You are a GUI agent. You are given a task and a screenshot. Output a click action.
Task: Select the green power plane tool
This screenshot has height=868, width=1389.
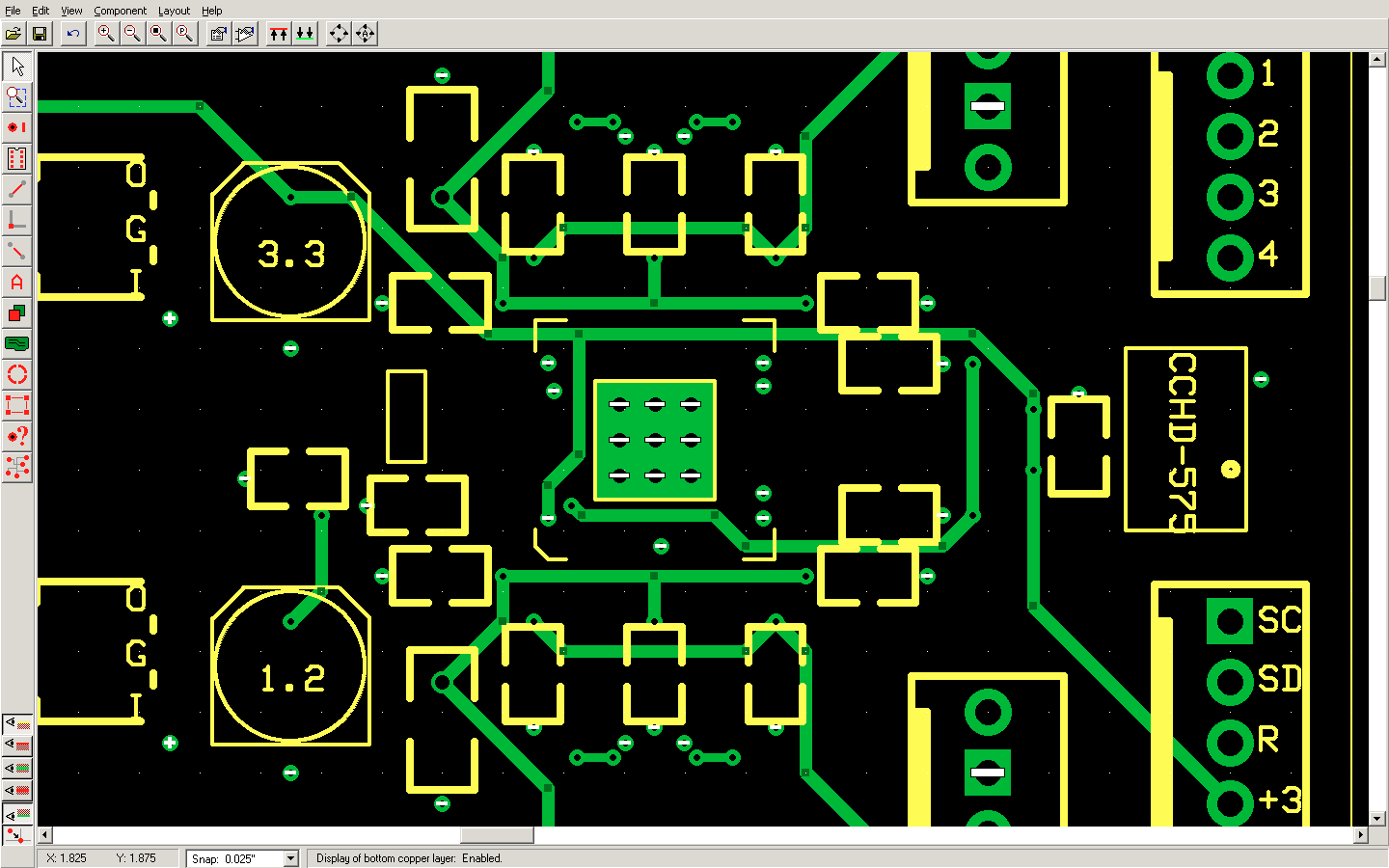click(x=17, y=344)
